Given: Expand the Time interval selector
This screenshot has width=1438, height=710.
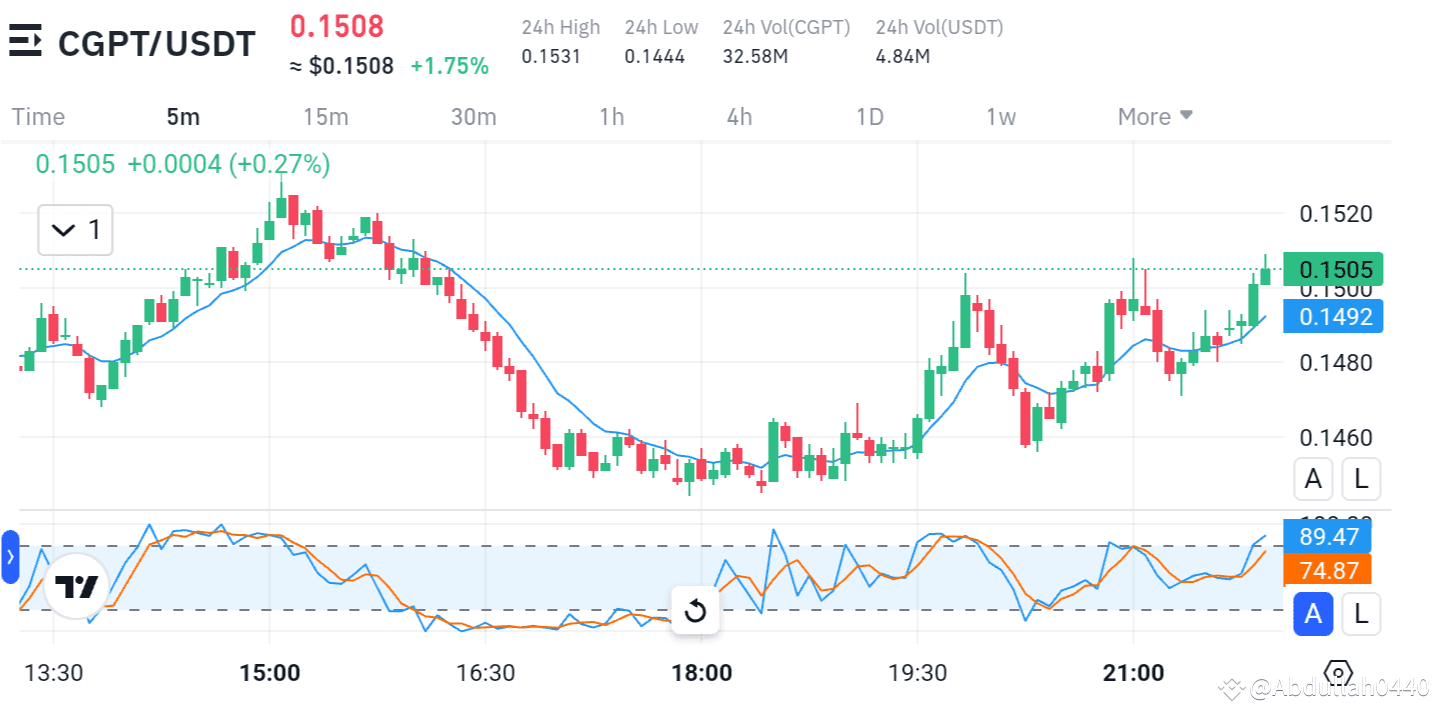Looking at the screenshot, I should point(38,117).
